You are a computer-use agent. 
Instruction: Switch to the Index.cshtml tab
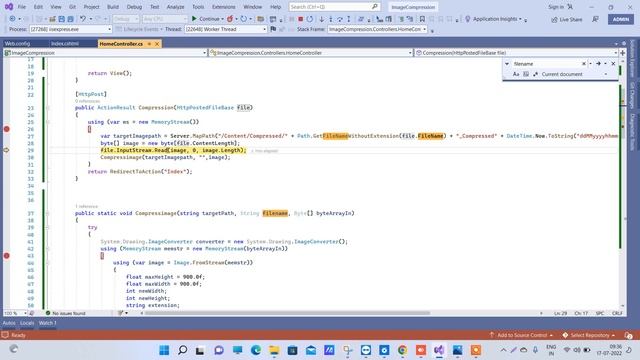point(65,44)
